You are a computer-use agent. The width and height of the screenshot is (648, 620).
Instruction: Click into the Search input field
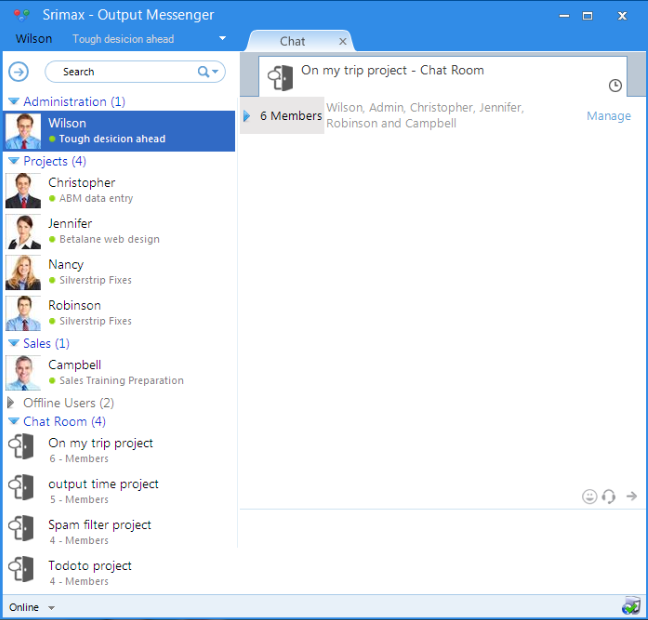(125, 72)
